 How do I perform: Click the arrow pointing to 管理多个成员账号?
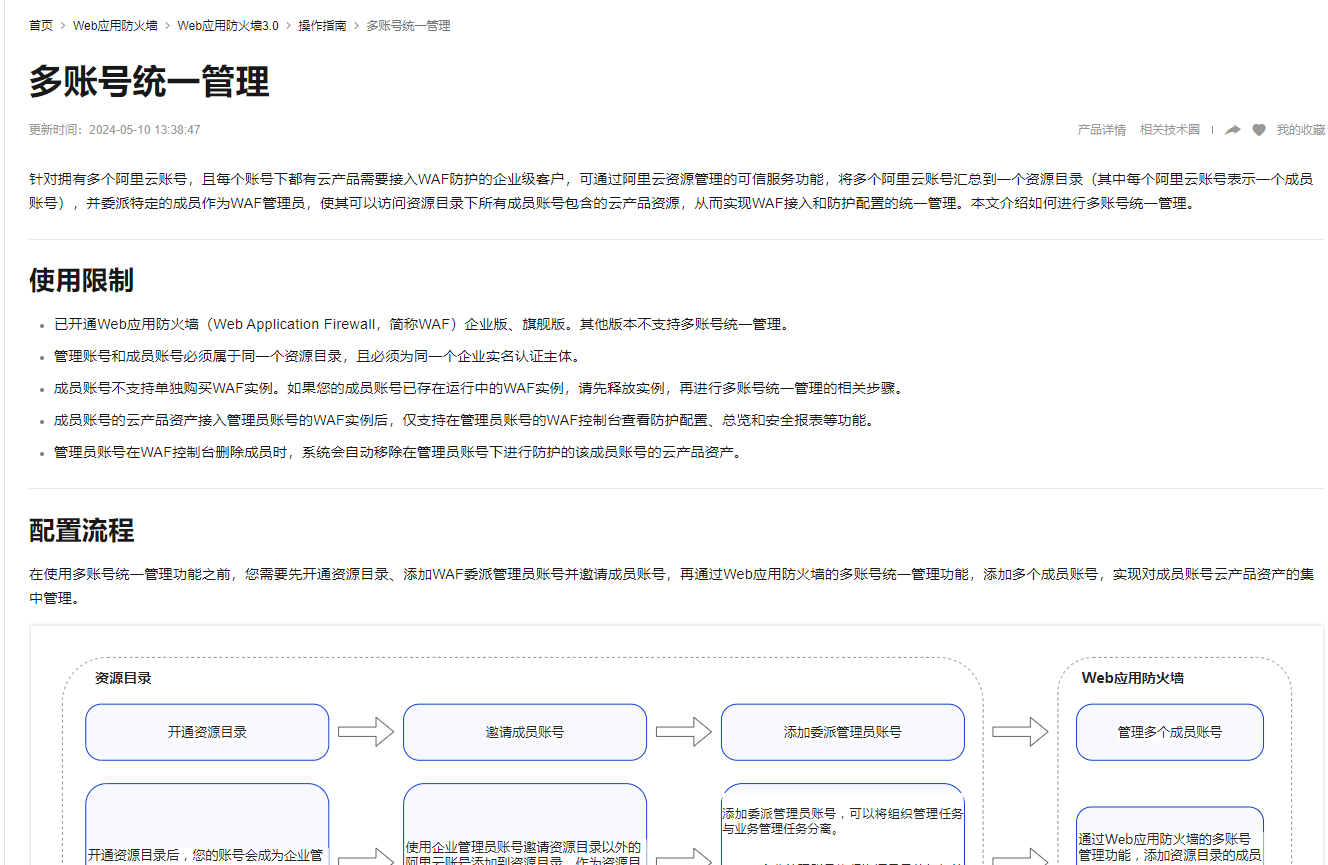pyautogui.click(x=1020, y=732)
